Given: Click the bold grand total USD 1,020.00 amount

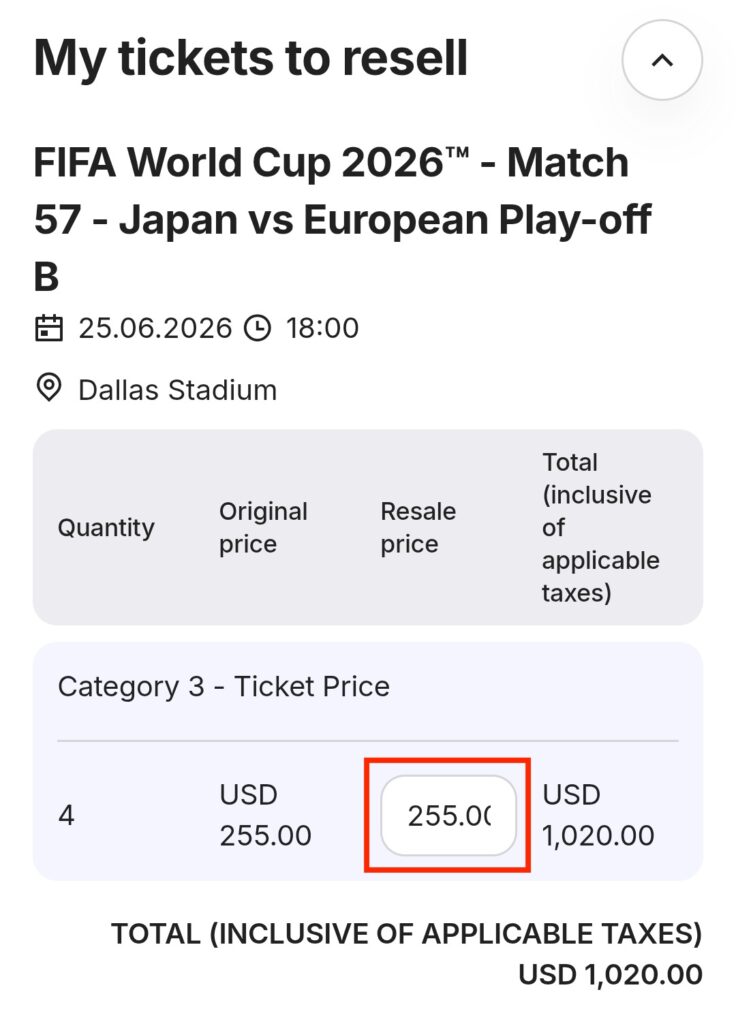Looking at the screenshot, I should pyautogui.click(x=610, y=974).
